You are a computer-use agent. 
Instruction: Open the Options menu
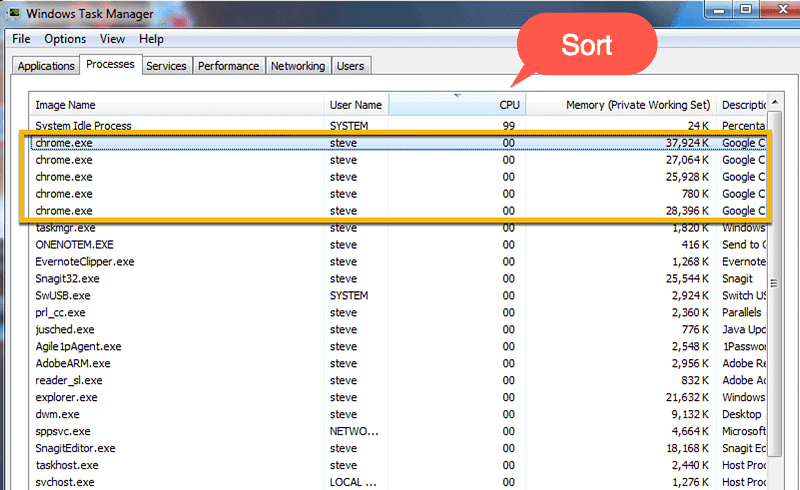[65, 39]
